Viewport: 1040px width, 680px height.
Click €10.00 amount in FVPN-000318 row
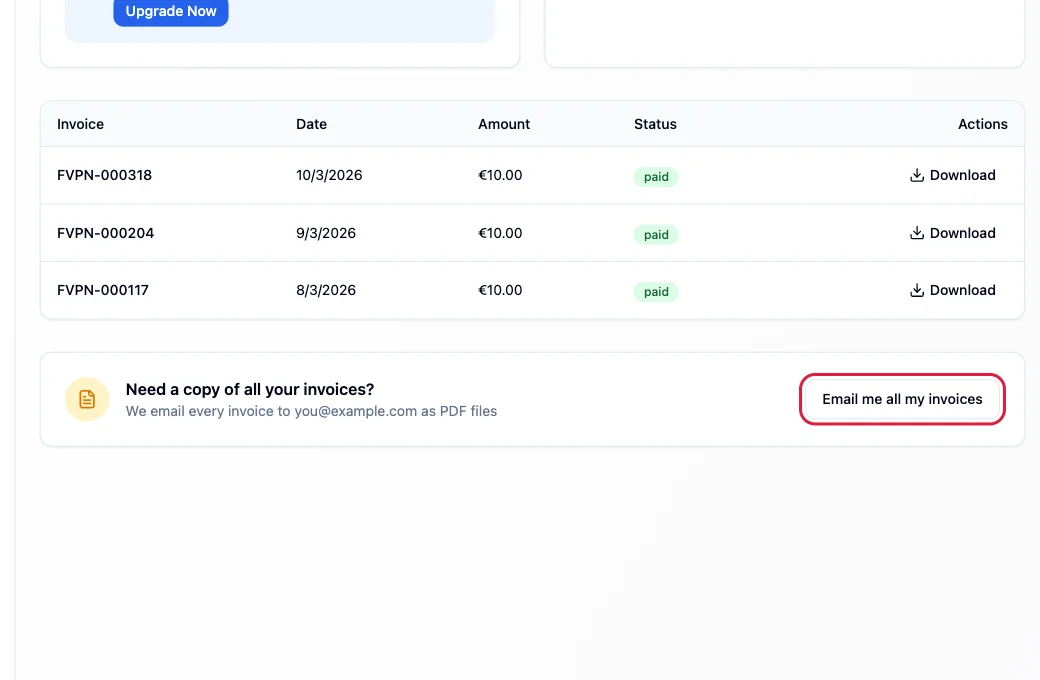coord(500,175)
